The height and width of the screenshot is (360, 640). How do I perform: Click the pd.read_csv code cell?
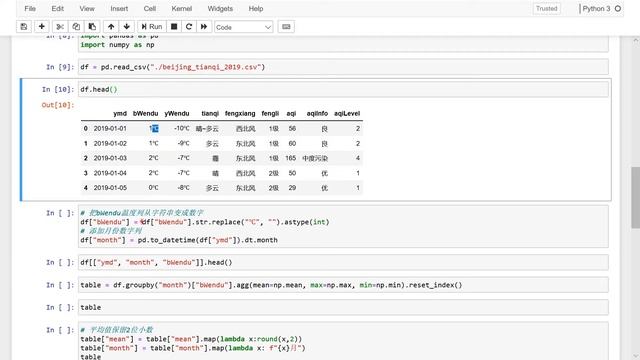343,67
